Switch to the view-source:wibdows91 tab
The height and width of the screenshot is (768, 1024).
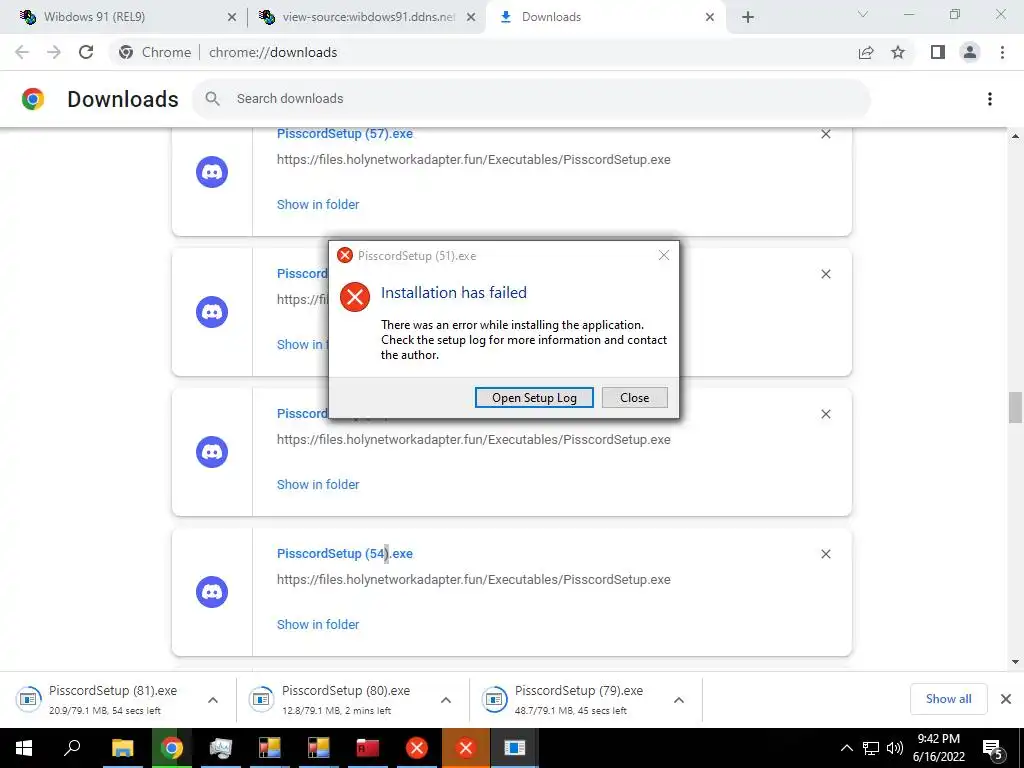(366, 17)
